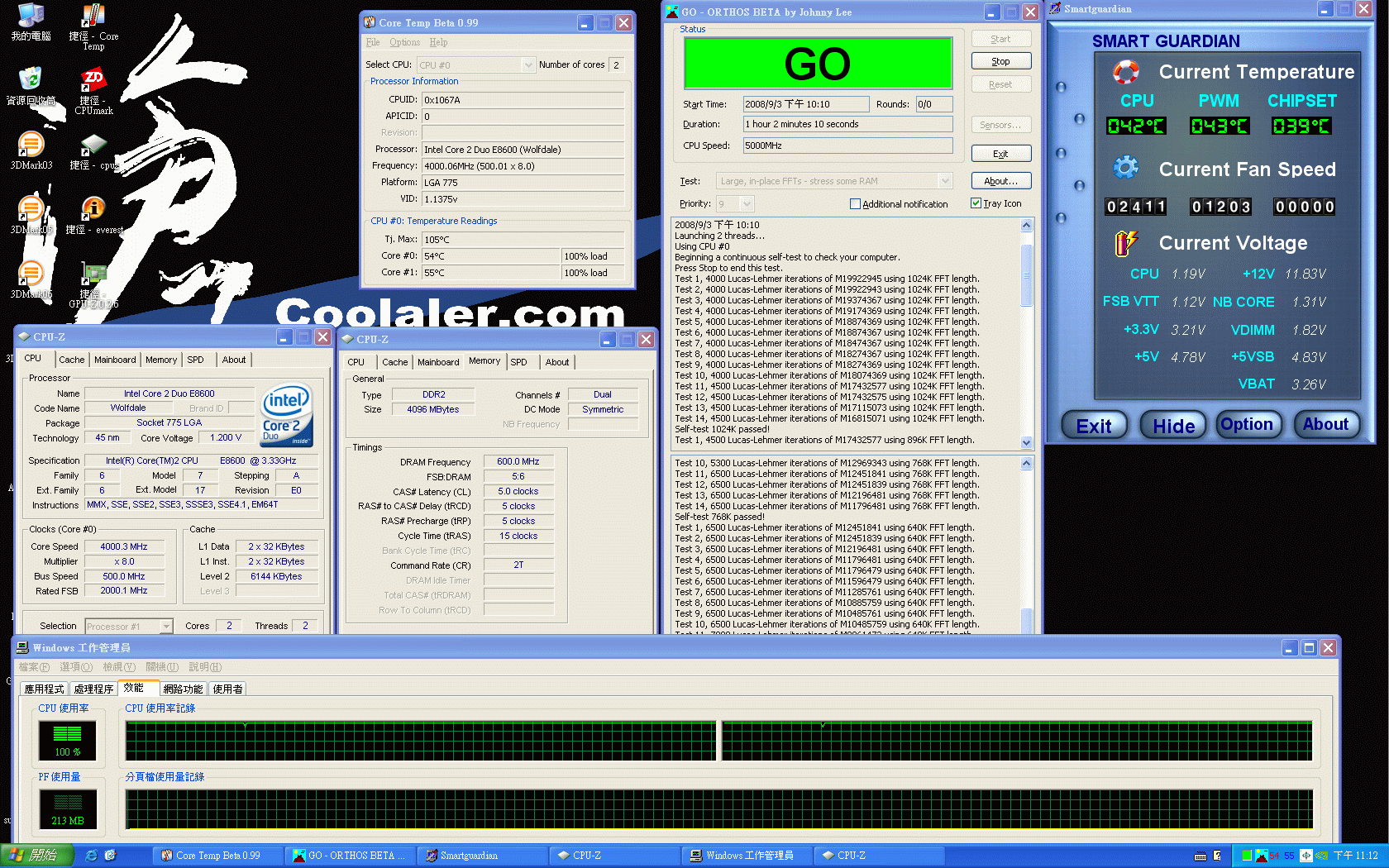Open the Priority dropdown in ORTHOS

[747, 204]
